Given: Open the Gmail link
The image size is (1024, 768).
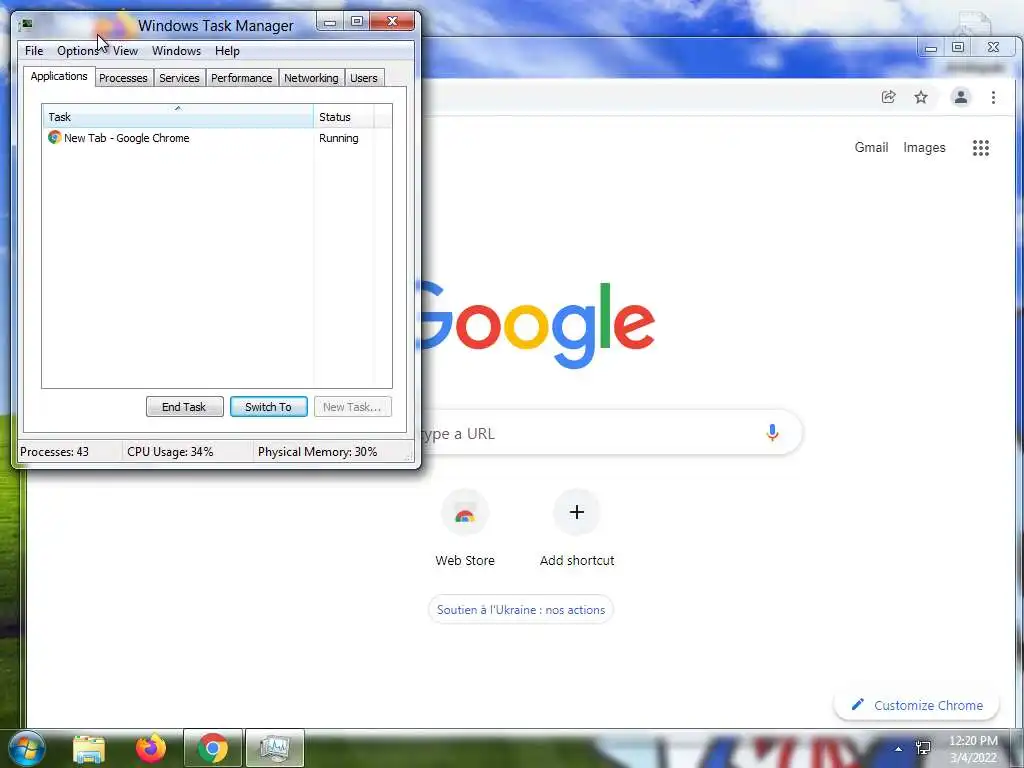Looking at the screenshot, I should [871, 148].
